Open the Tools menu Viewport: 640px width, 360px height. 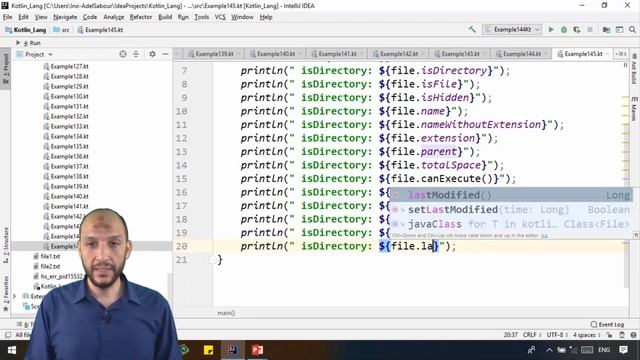point(202,17)
